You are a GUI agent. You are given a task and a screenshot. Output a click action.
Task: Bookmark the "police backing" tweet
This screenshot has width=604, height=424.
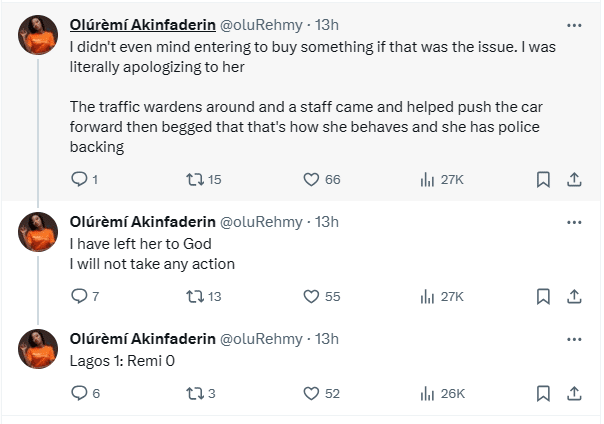[543, 180]
